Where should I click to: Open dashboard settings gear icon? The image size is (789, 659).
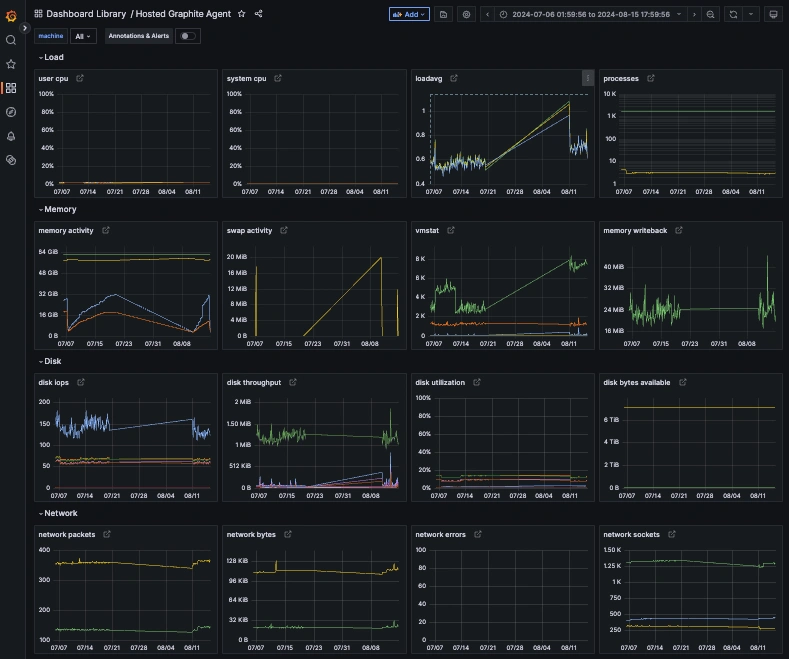[x=466, y=15]
